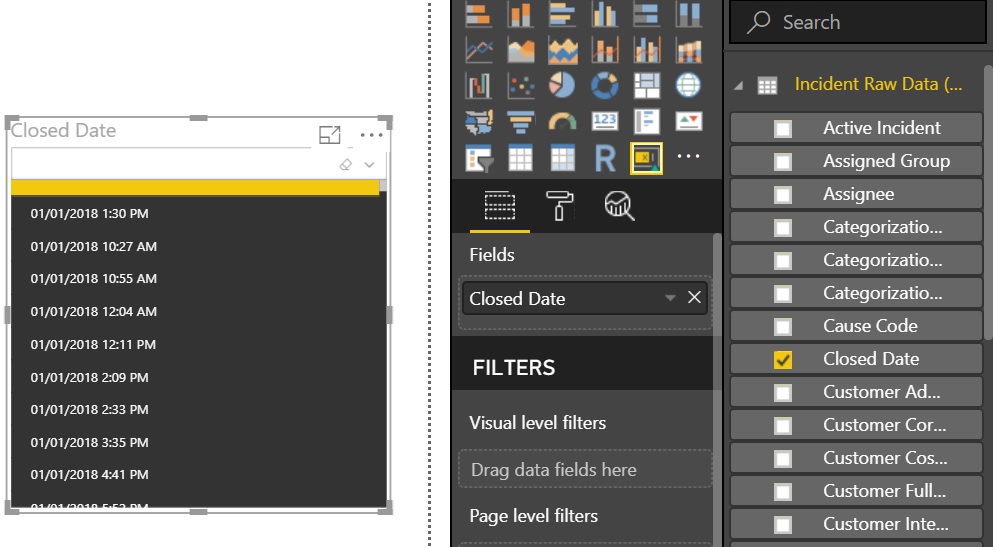Select the R script visual
This screenshot has width=993, height=547.
pos(605,158)
